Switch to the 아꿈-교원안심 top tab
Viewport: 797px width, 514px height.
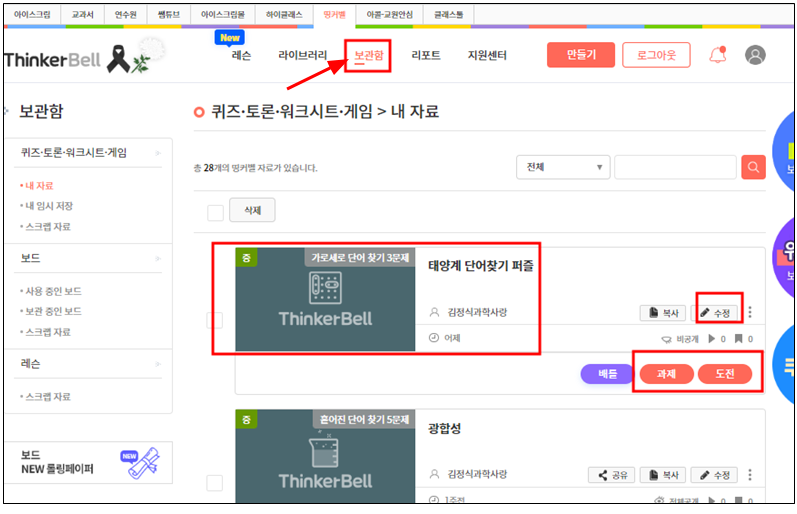(389, 15)
